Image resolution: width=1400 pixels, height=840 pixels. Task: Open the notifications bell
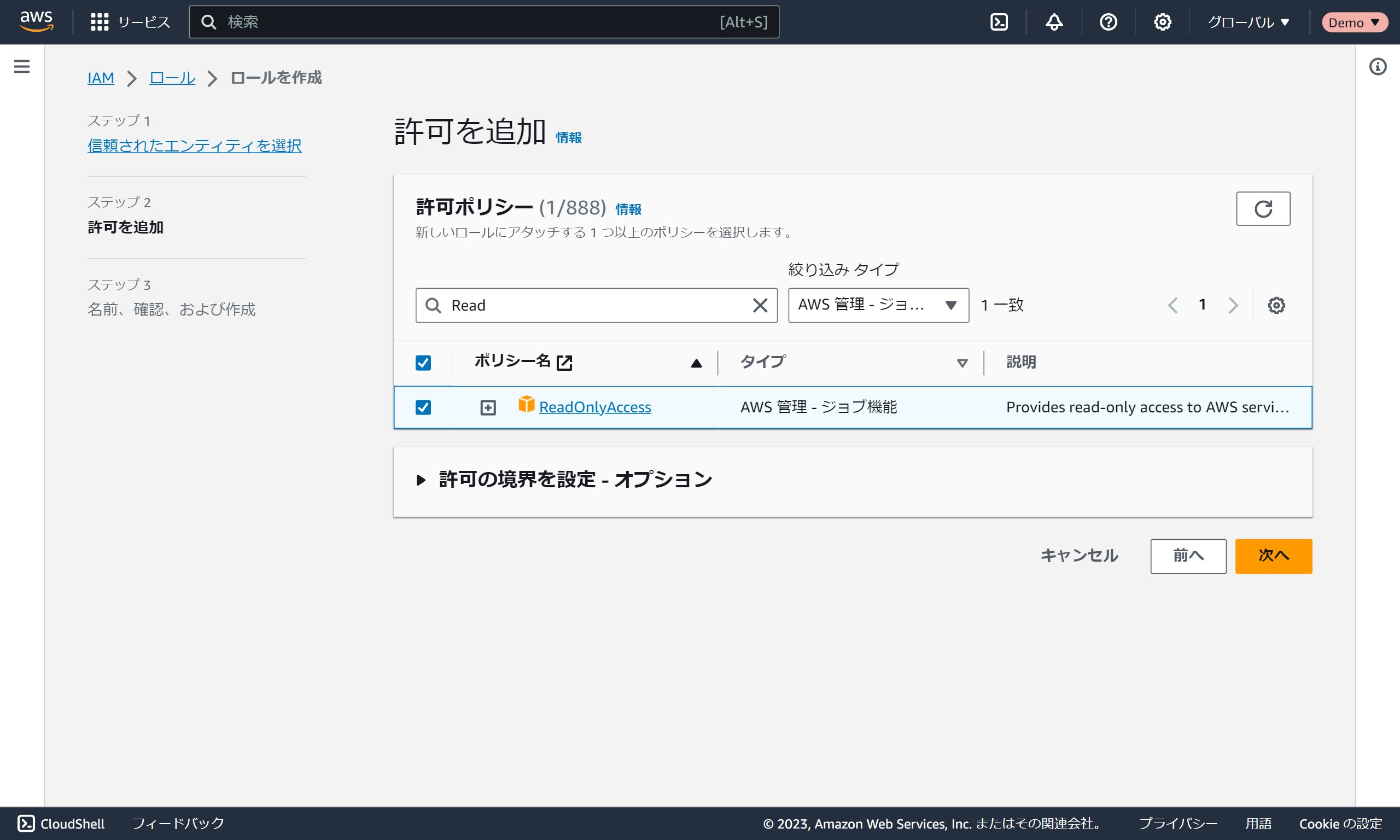[x=1054, y=22]
